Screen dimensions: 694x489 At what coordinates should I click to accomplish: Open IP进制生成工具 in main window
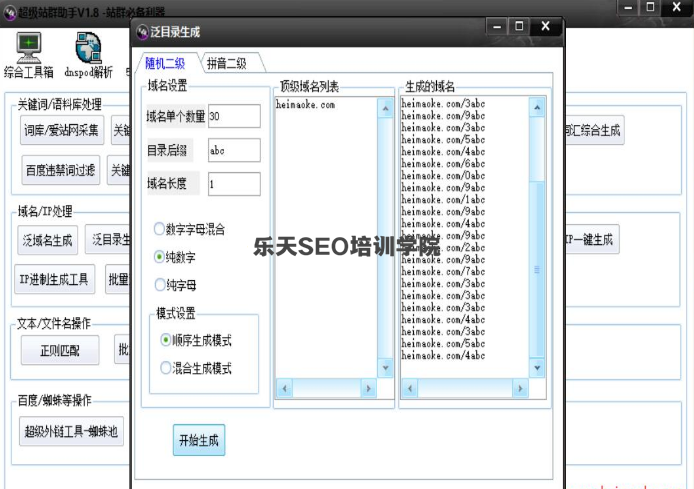tap(54, 279)
